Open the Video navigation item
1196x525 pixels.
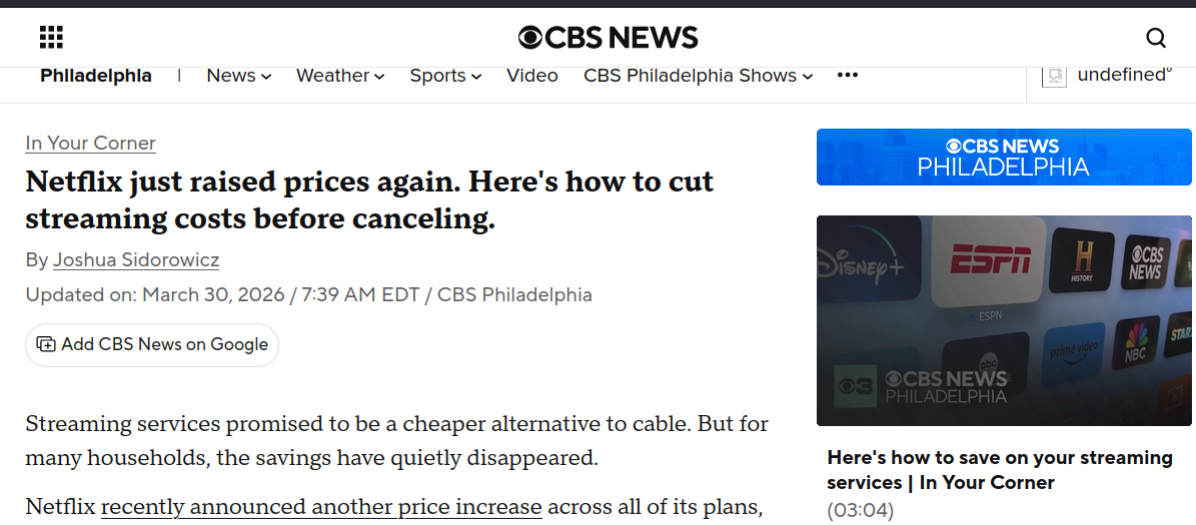(532, 76)
